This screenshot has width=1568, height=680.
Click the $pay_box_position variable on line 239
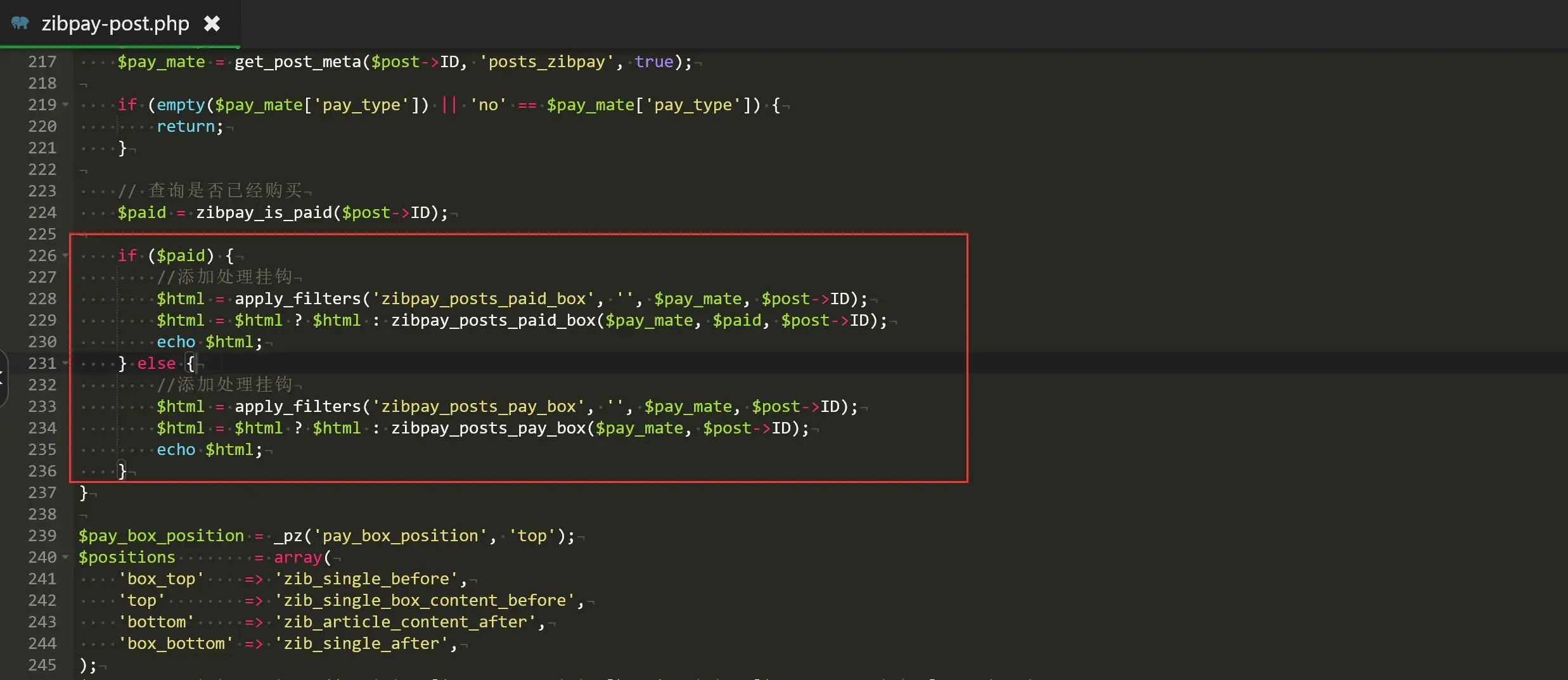tap(161, 536)
